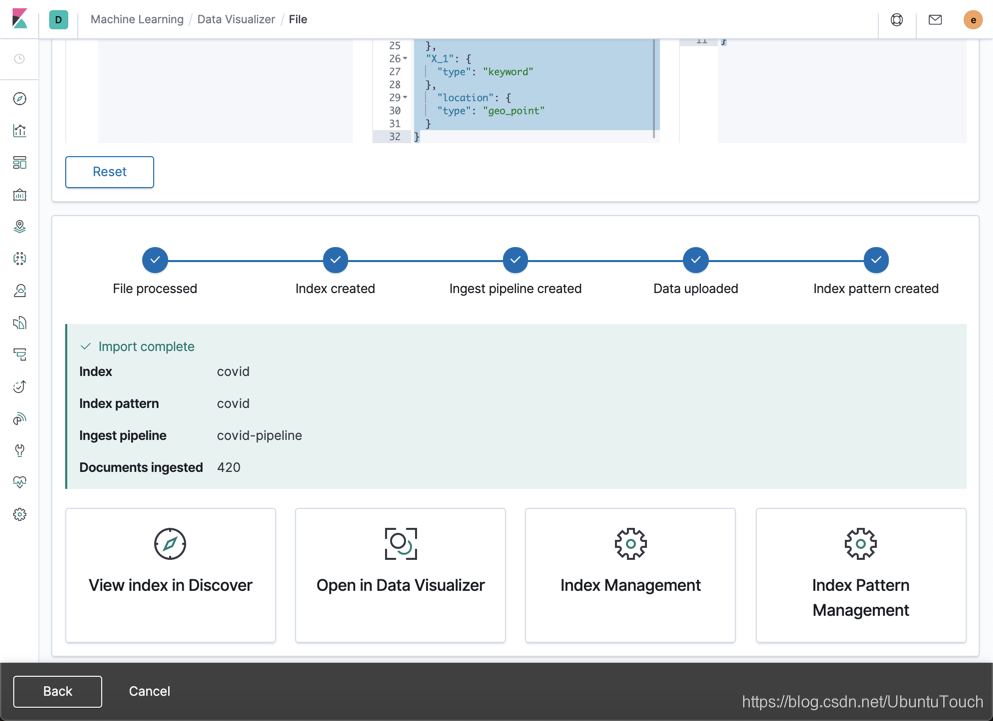
Task: Click the user avatar labeled e
Action: [972, 19]
